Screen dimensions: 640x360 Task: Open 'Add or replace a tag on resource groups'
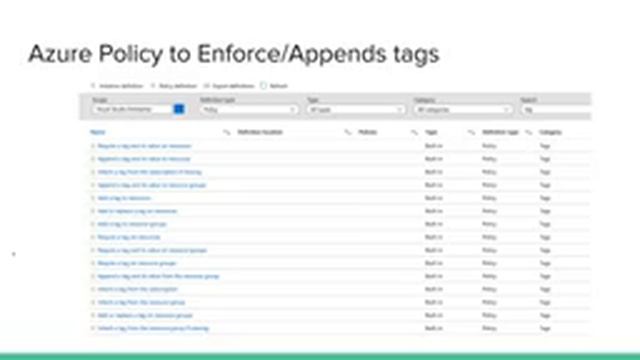pyautogui.click(x=145, y=315)
